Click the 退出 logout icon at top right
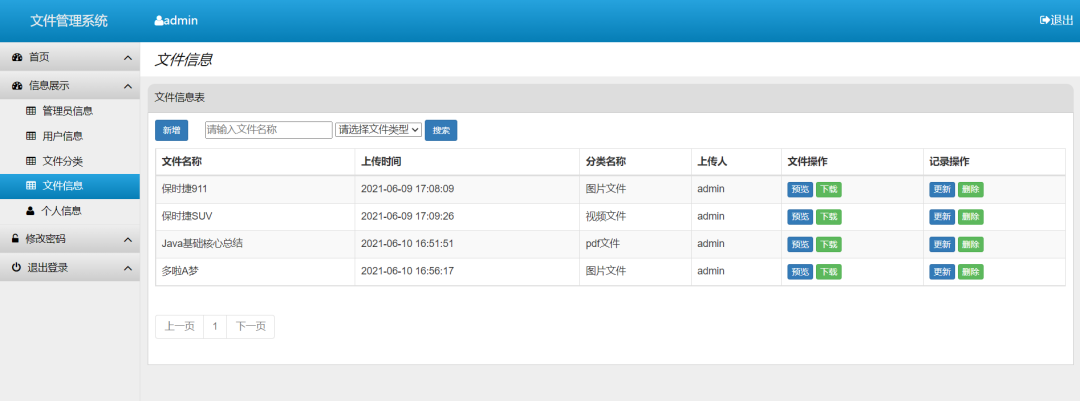Screen dimensions: 1080x401 (x=1044, y=21)
